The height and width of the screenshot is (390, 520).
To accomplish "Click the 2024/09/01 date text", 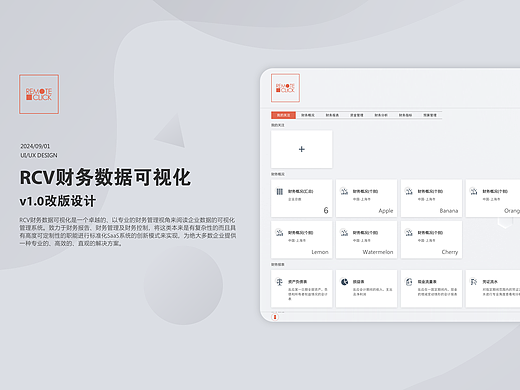I will (35, 146).
